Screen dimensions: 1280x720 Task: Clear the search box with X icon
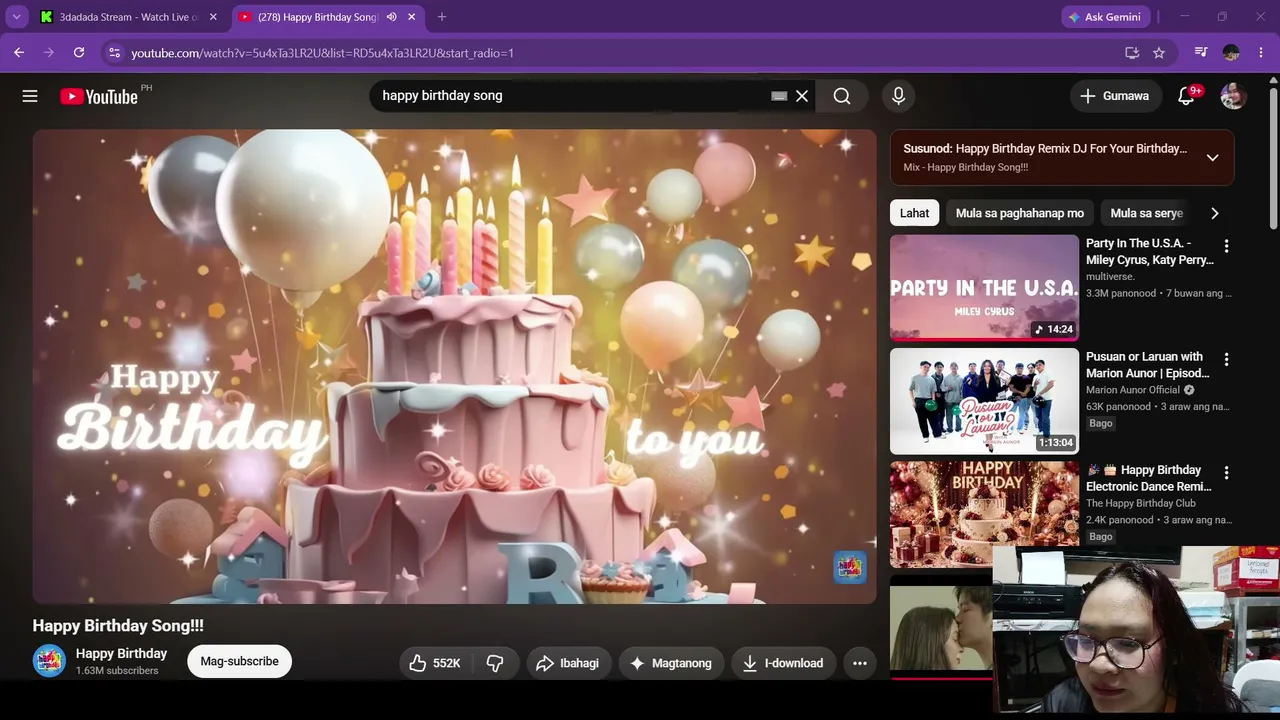tap(802, 96)
